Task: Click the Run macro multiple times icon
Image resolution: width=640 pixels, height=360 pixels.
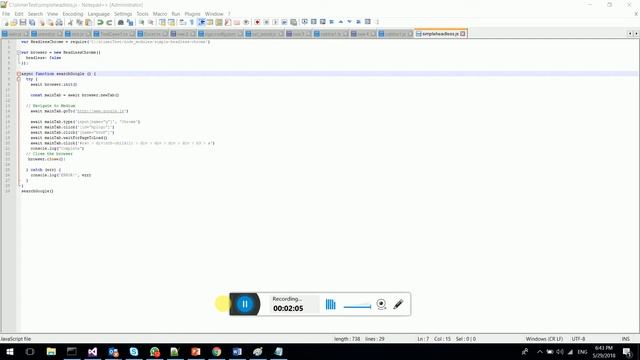Action: point(284,22)
